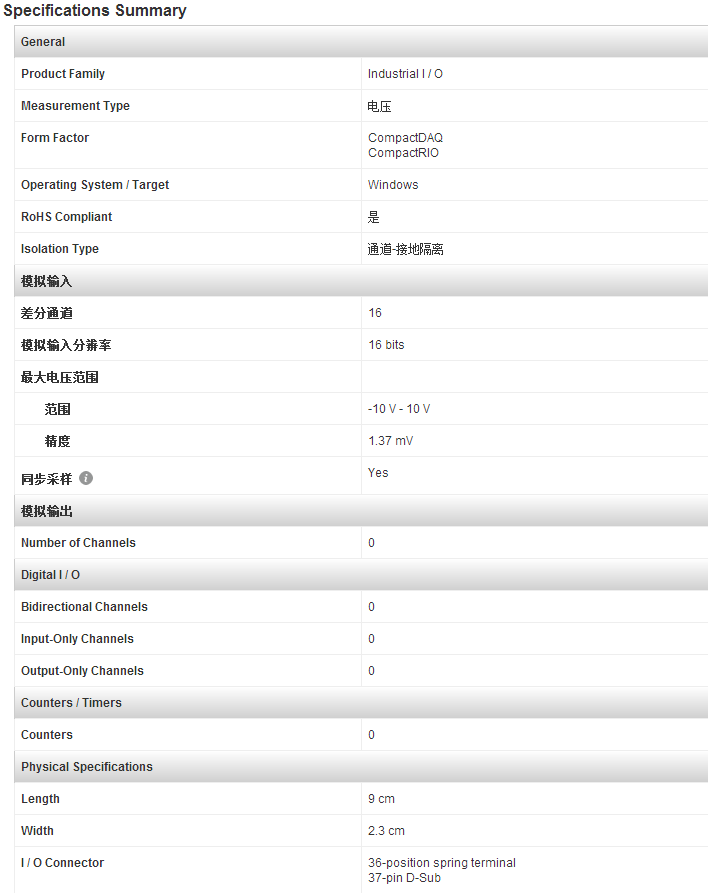Screen dimensions: 708x893
Task: Click the RoHS Compliant row label
Action: (x=67, y=217)
